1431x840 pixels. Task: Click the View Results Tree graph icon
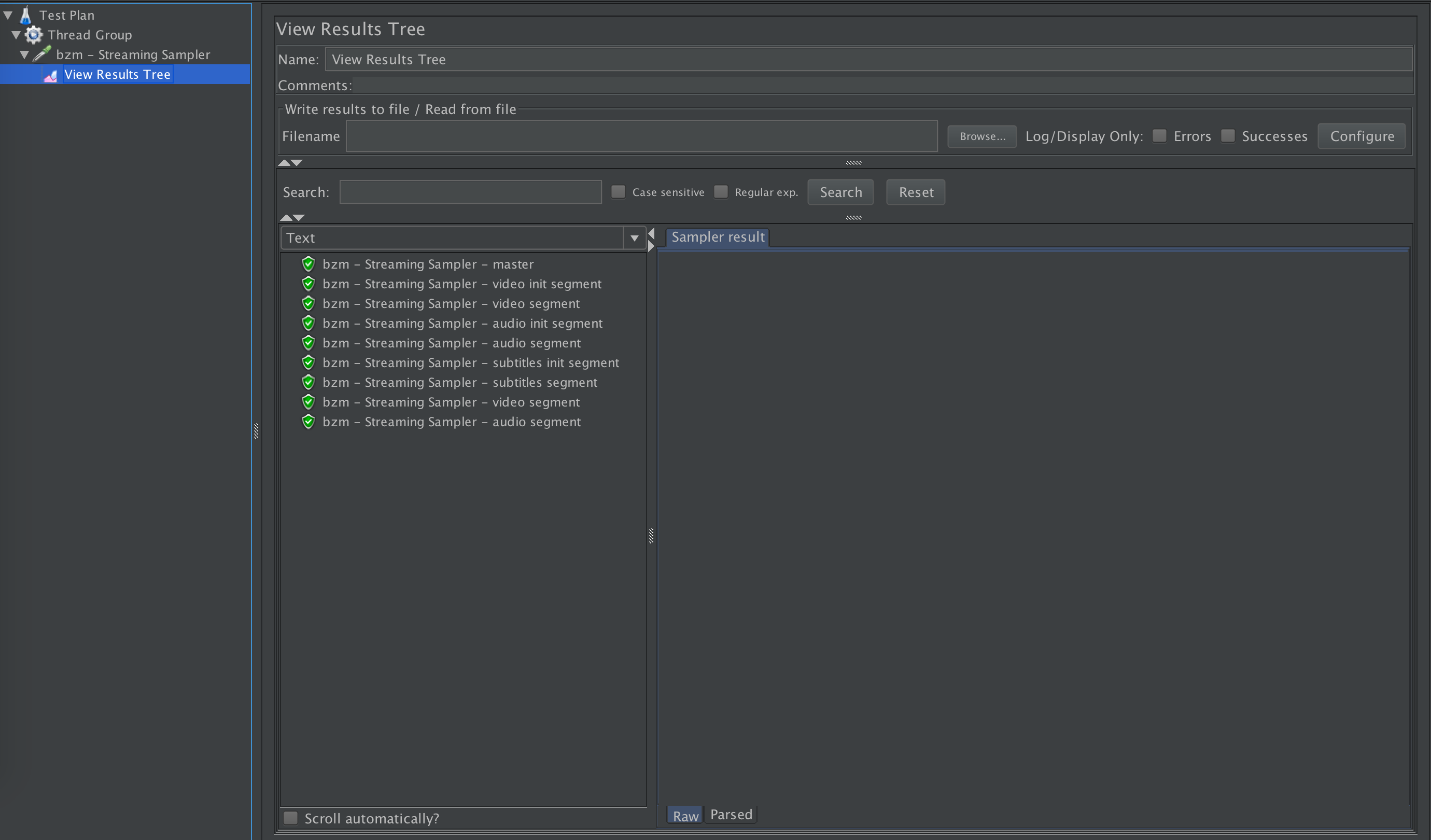coord(50,75)
